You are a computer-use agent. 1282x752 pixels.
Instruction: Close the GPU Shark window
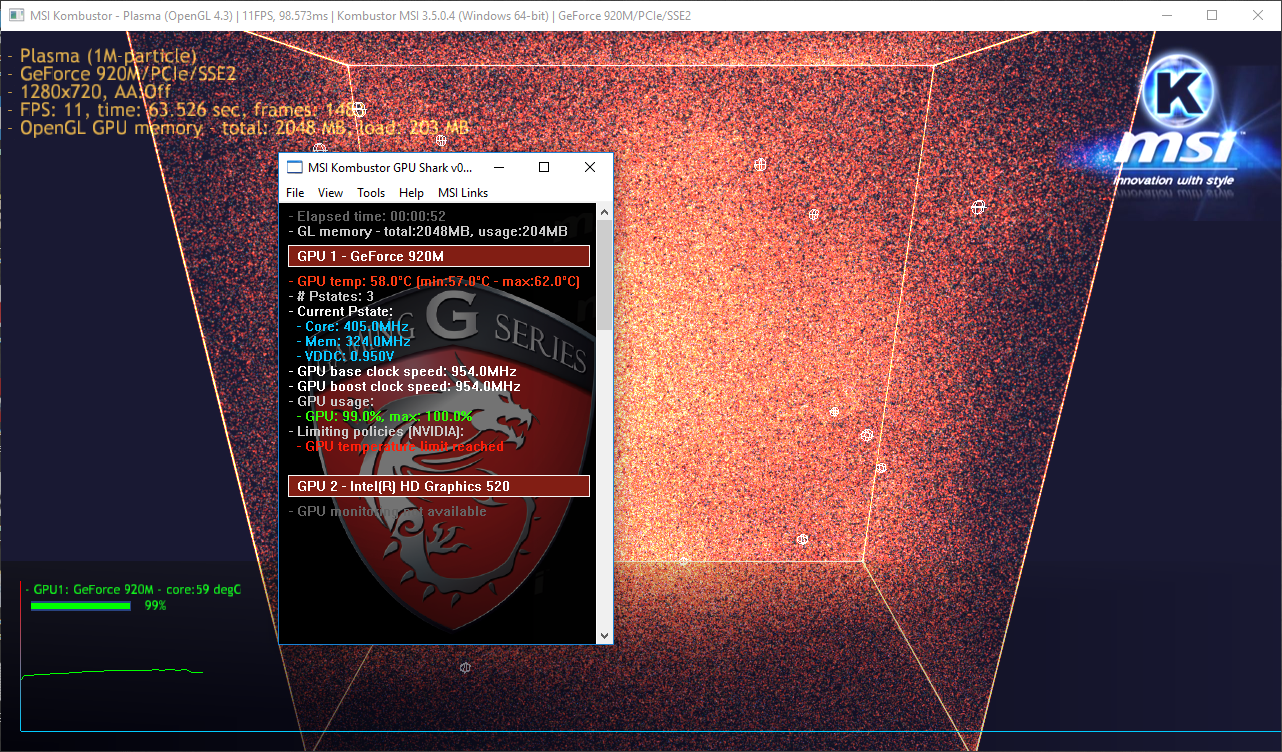pyautogui.click(x=590, y=168)
